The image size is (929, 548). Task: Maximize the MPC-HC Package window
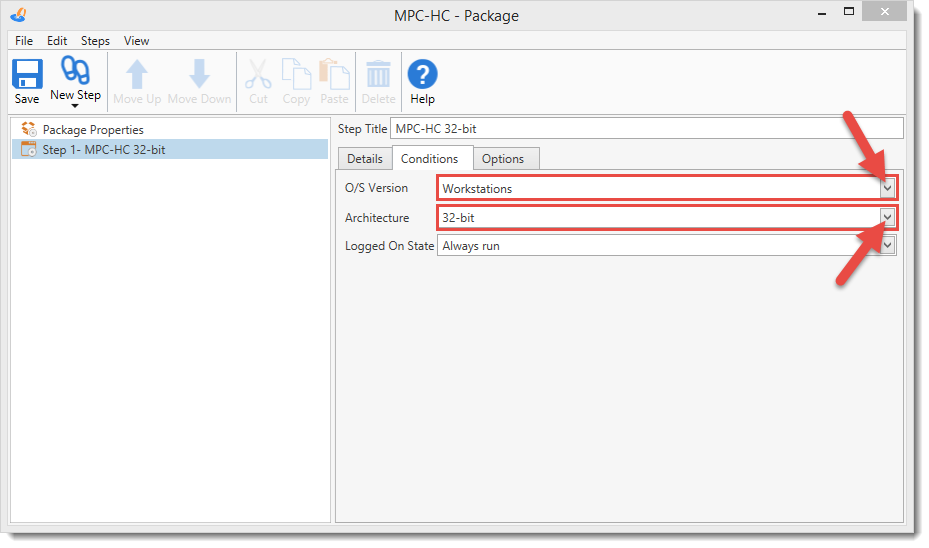[849, 12]
